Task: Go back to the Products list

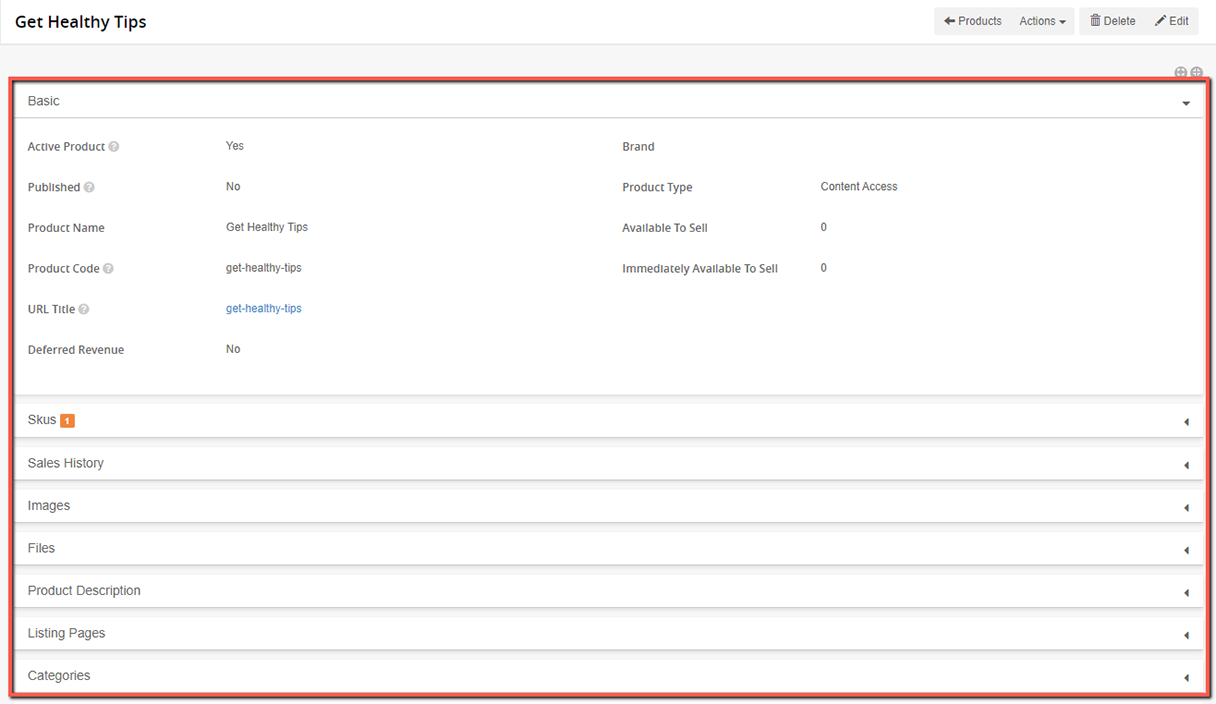Action: (x=972, y=21)
